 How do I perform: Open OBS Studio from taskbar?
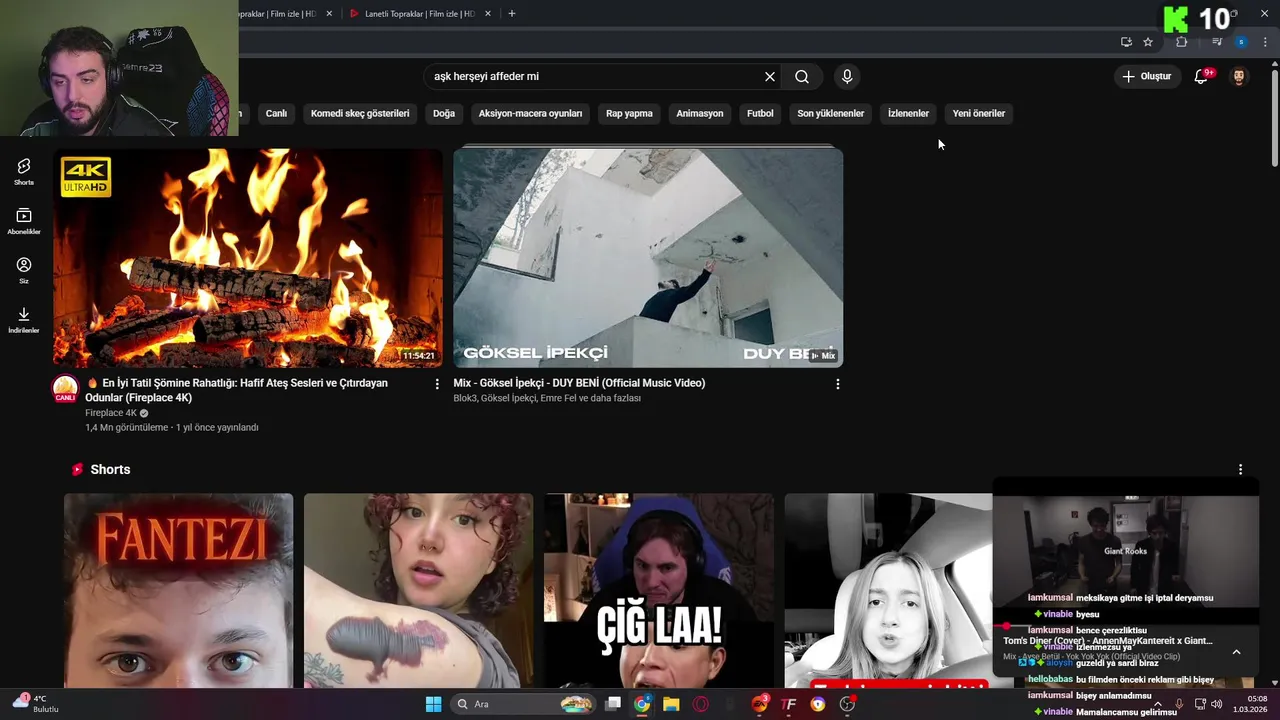click(847, 704)
